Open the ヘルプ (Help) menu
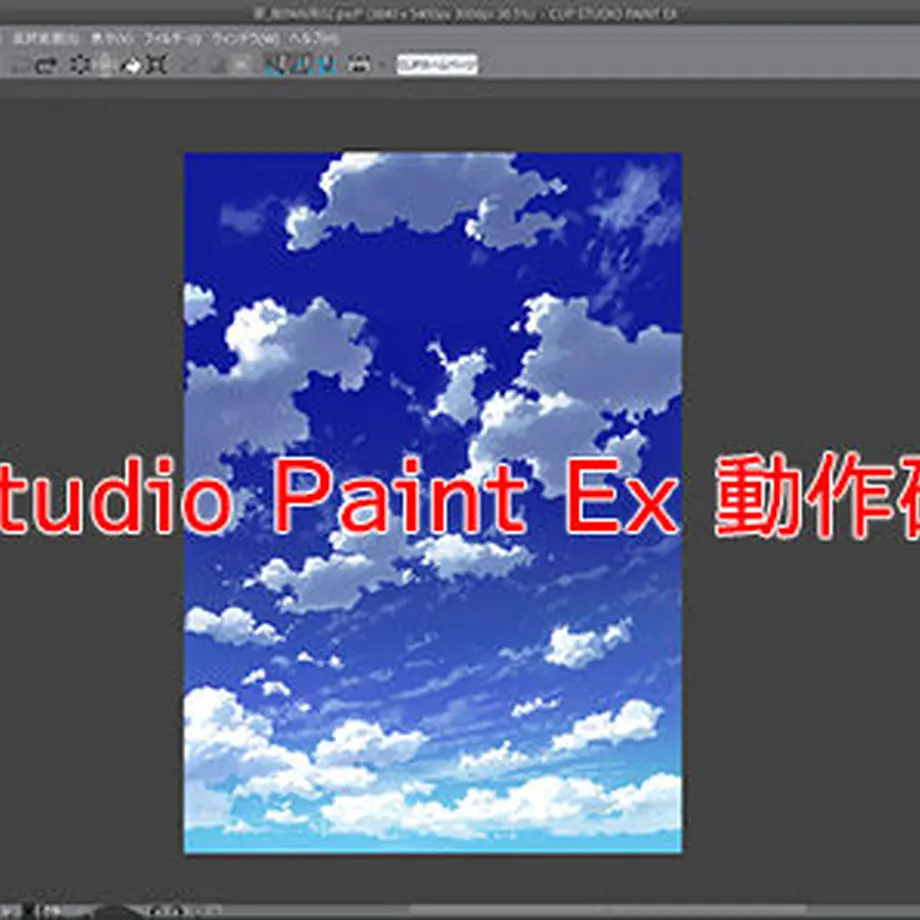Screen dimensions: 920x920 pyautogui.click(x=314, y=39)
